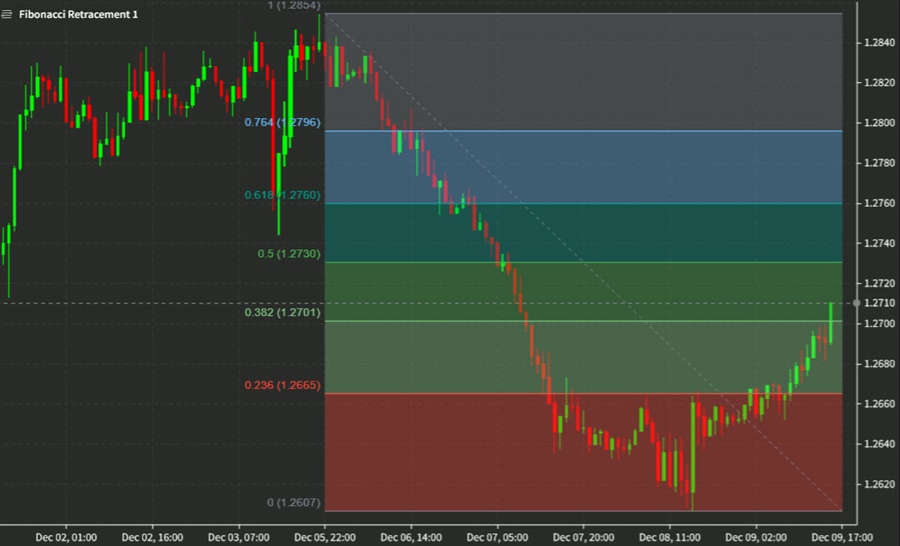Click the Dec 09, 02:00 time label

(x=755, y=538)
